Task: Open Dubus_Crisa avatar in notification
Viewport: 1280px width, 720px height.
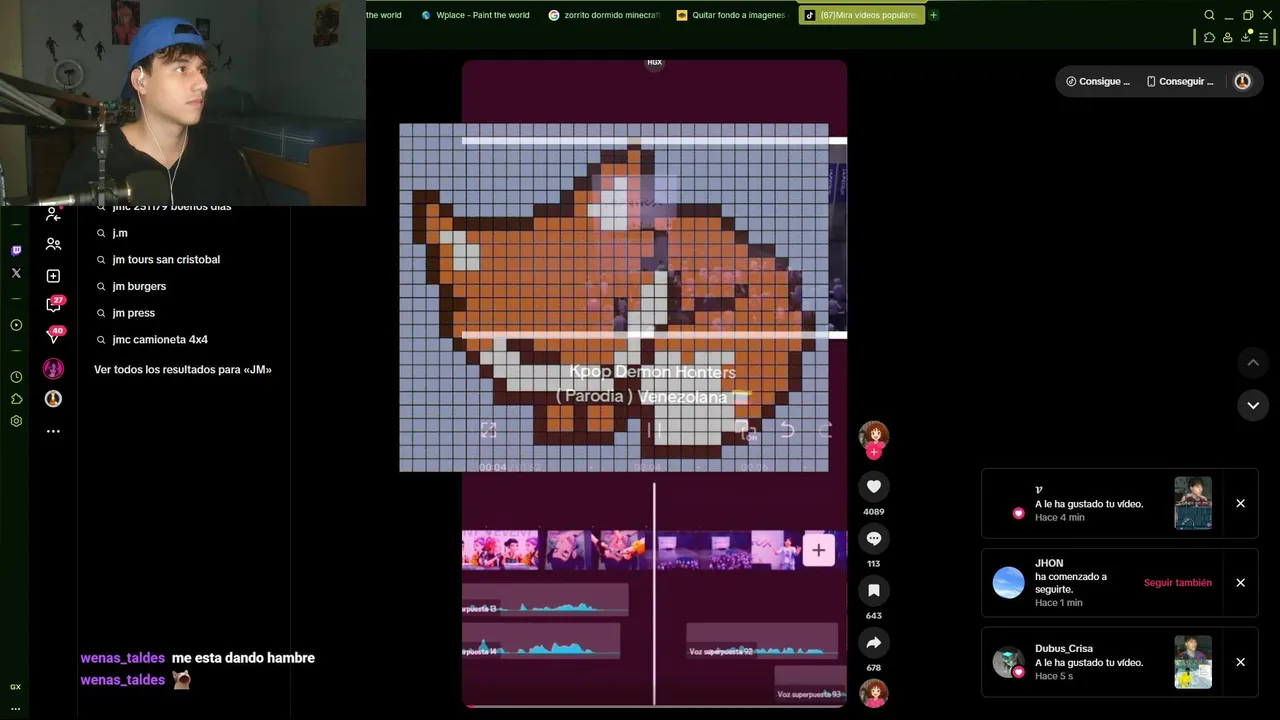Action: pos(1008,662)
